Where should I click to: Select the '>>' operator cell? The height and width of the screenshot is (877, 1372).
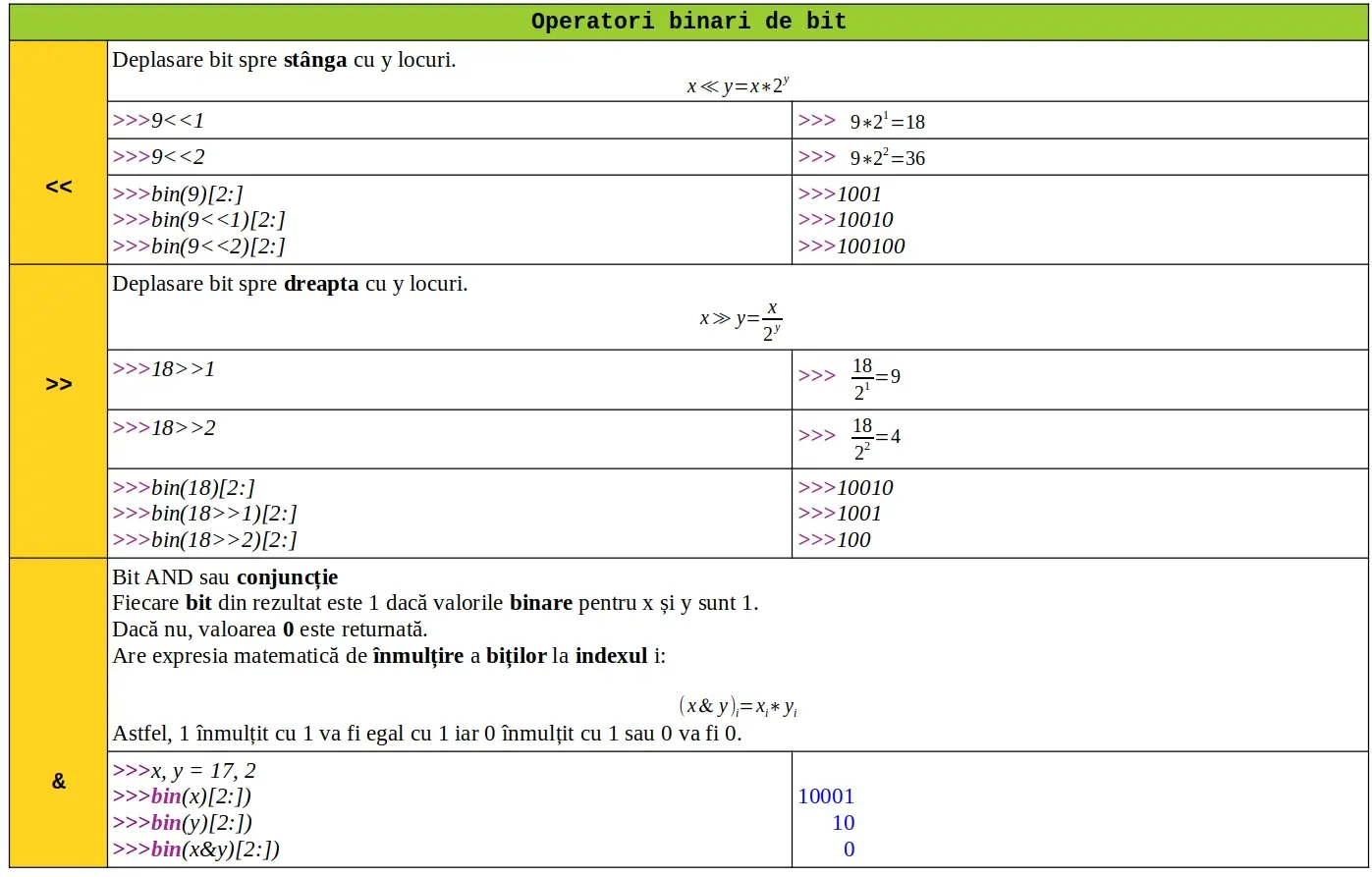(x=59, y=411)
